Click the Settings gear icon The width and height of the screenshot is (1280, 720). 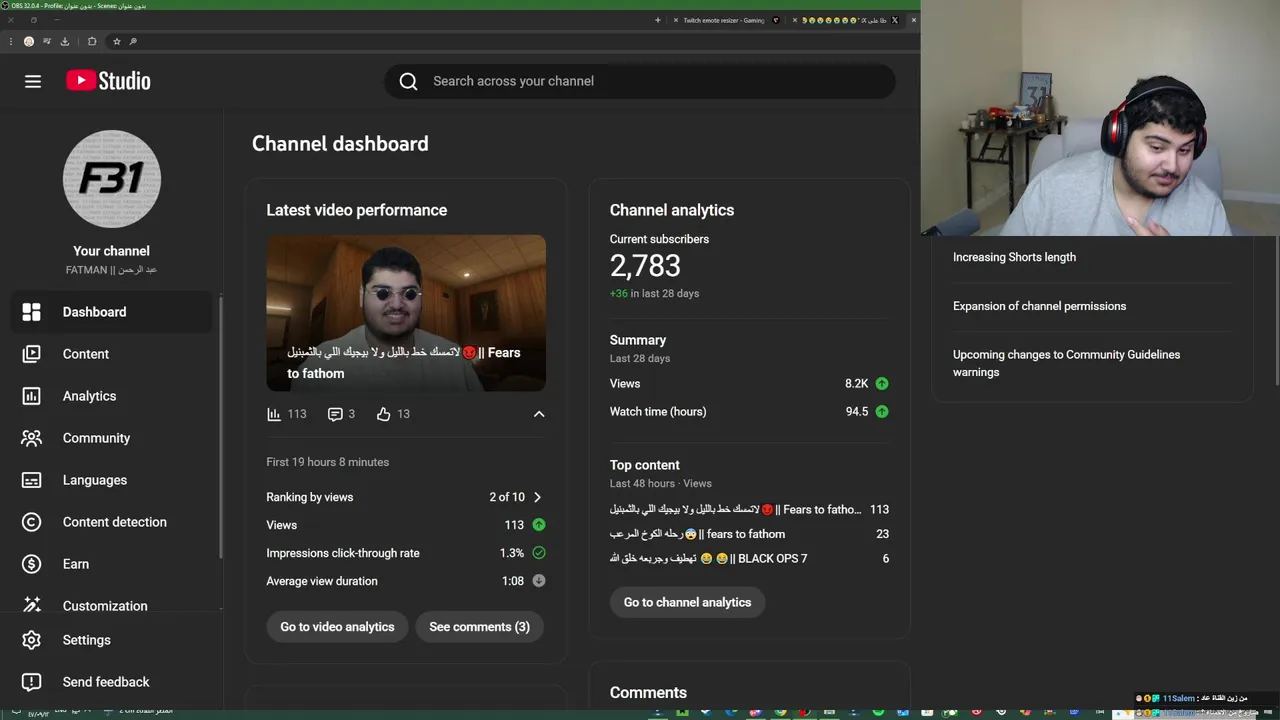(32, 640)
